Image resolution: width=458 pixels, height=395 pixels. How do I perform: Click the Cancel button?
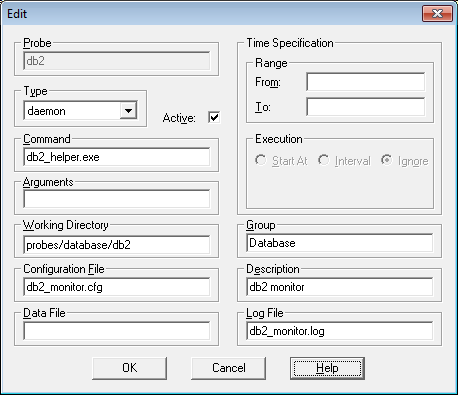click(228, 368)
